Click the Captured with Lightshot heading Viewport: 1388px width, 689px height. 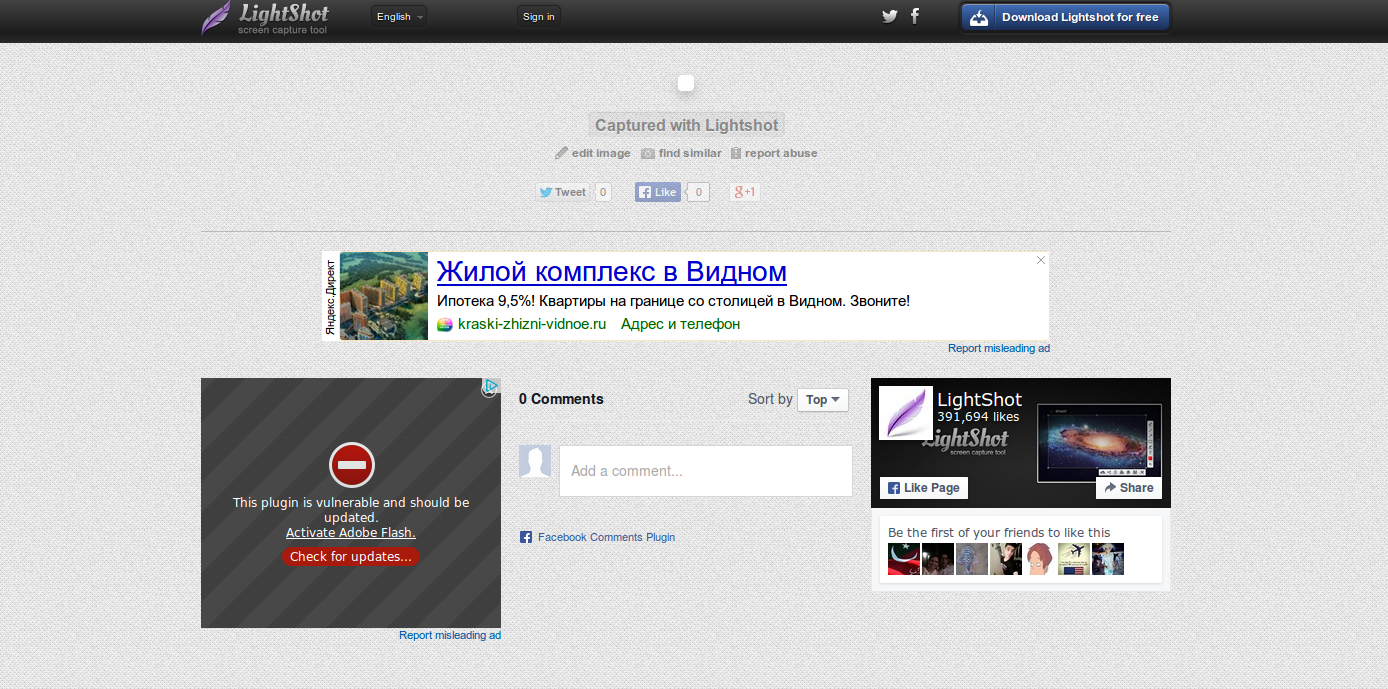(686, 125)
